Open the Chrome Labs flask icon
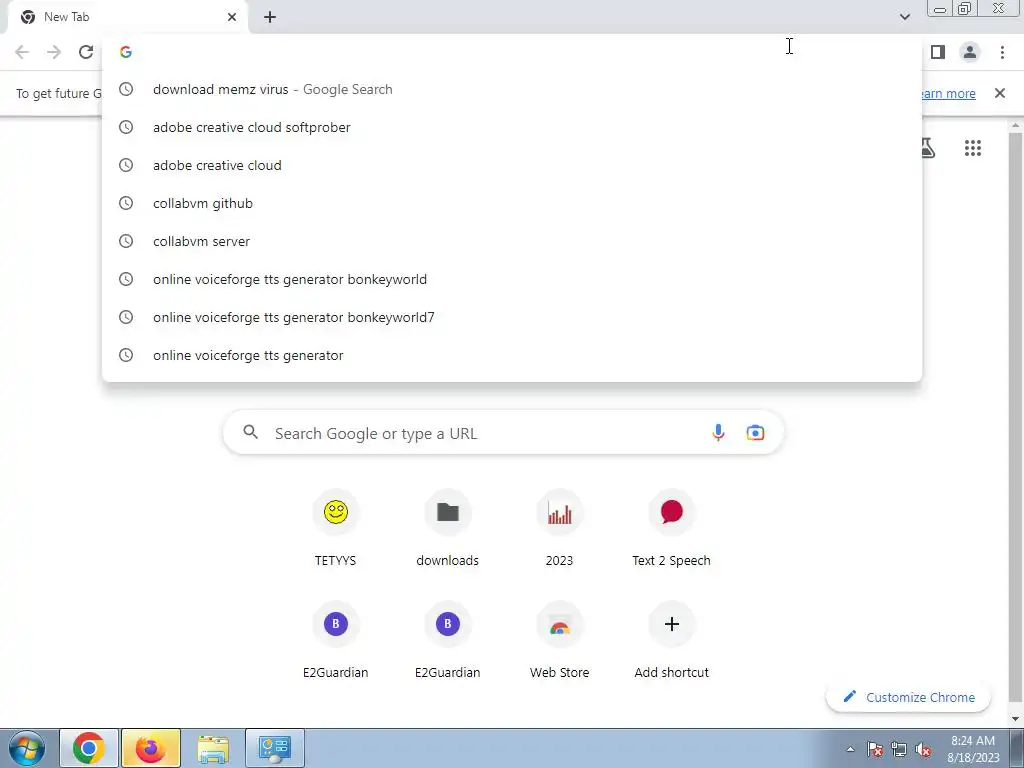Viewport: 1024px width, 768px height. [x=927, y=148]
